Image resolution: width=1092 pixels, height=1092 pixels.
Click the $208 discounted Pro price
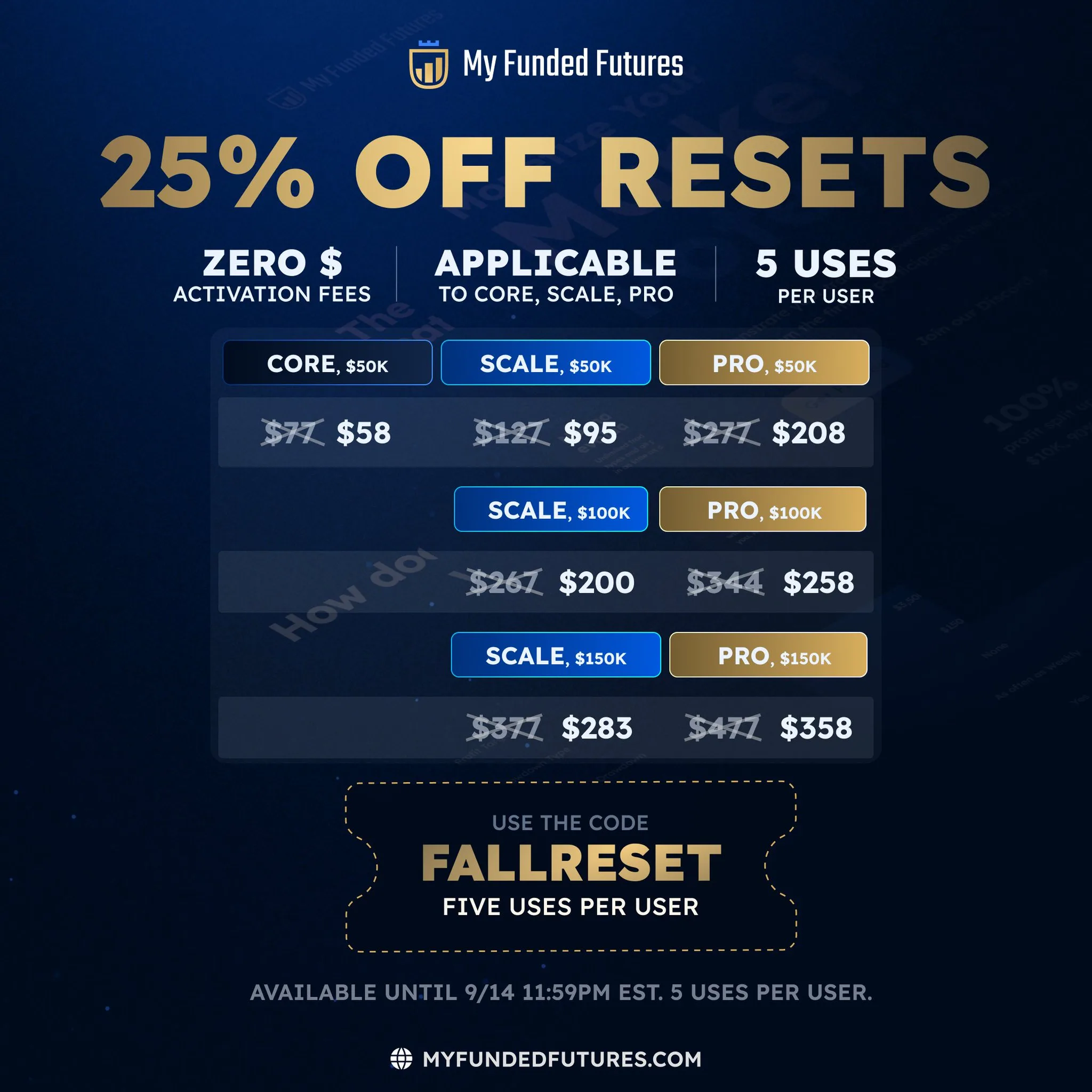(x=808, y=433)
